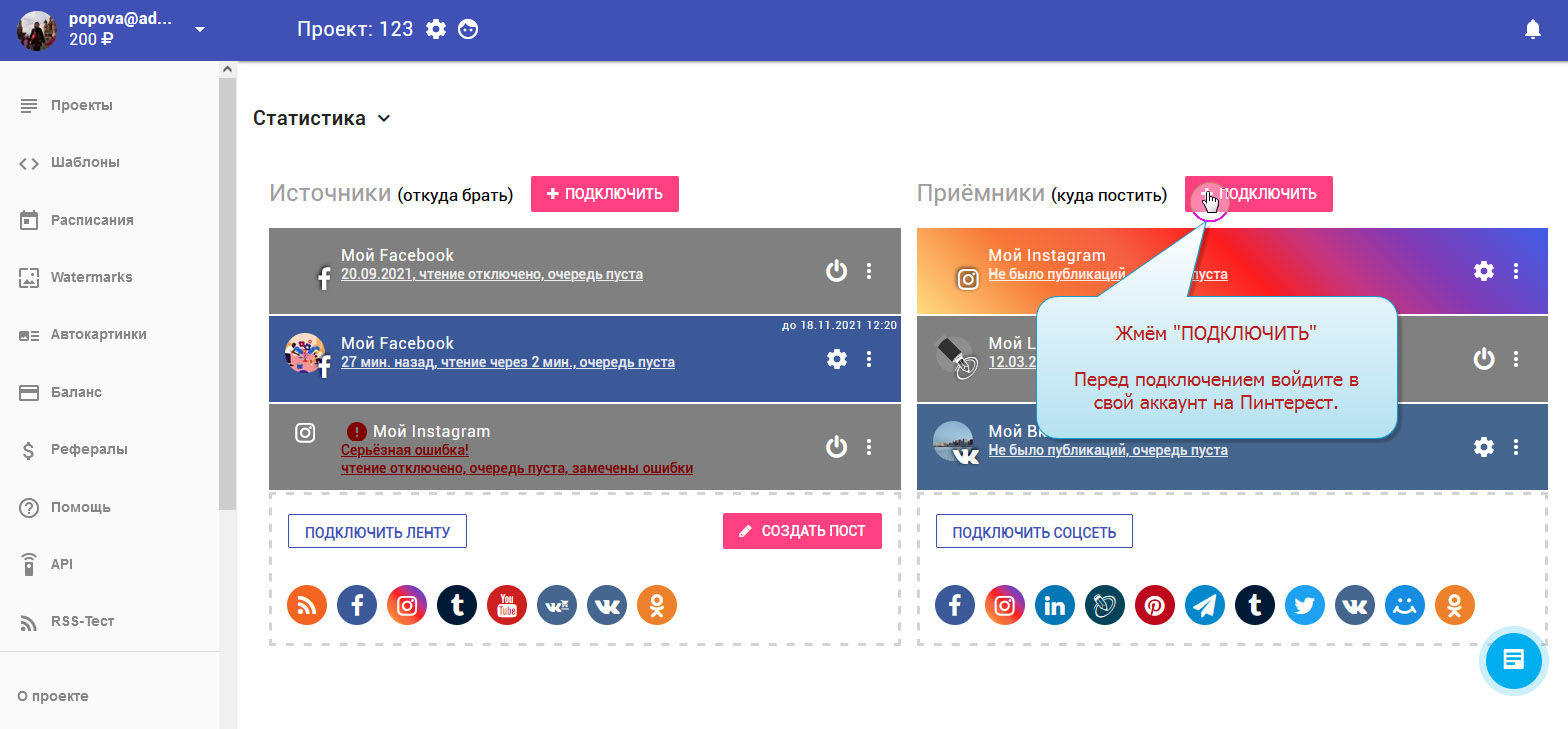Viewport: 1568px width, 729px height.
Task: Toggle power on the gray LinkedIn receiver
Action: [1484, 359]
